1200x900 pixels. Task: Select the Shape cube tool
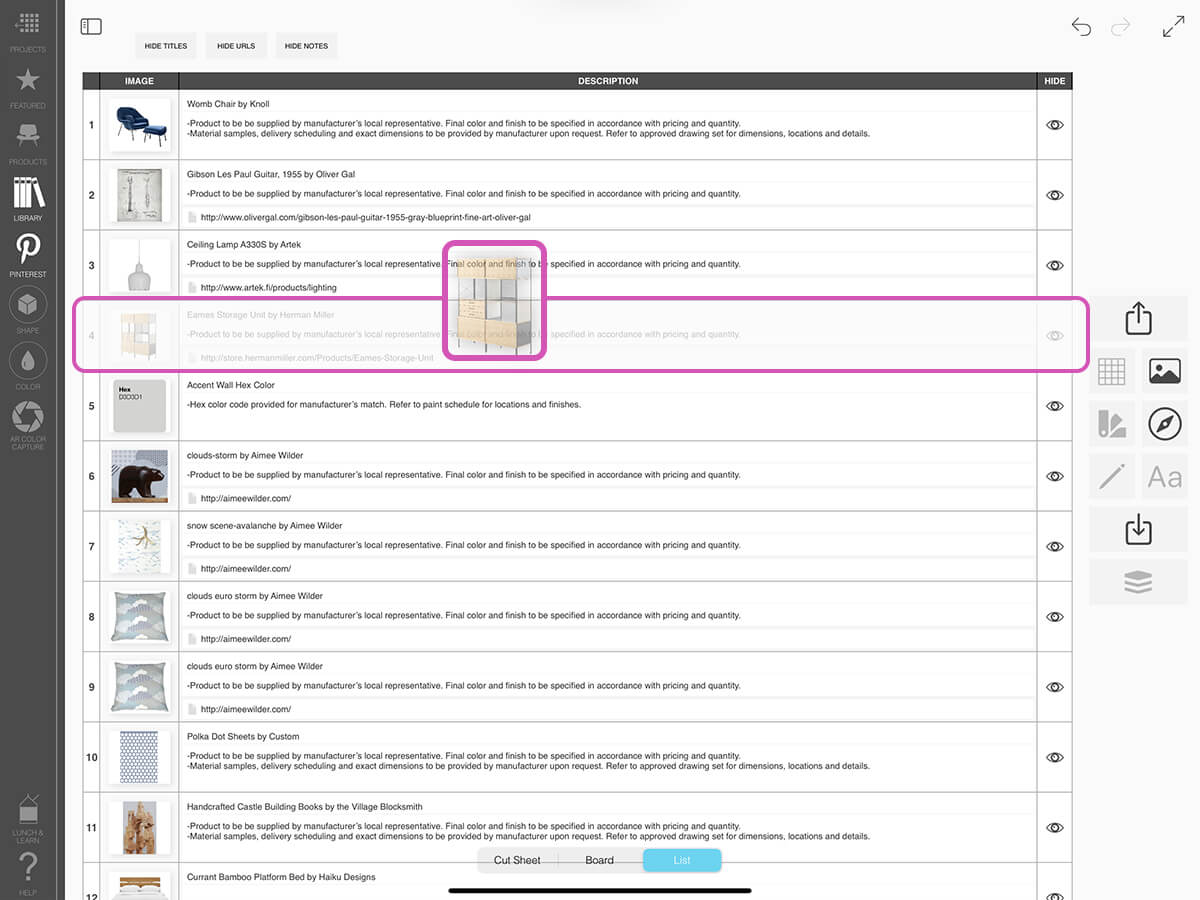[28, 308]
